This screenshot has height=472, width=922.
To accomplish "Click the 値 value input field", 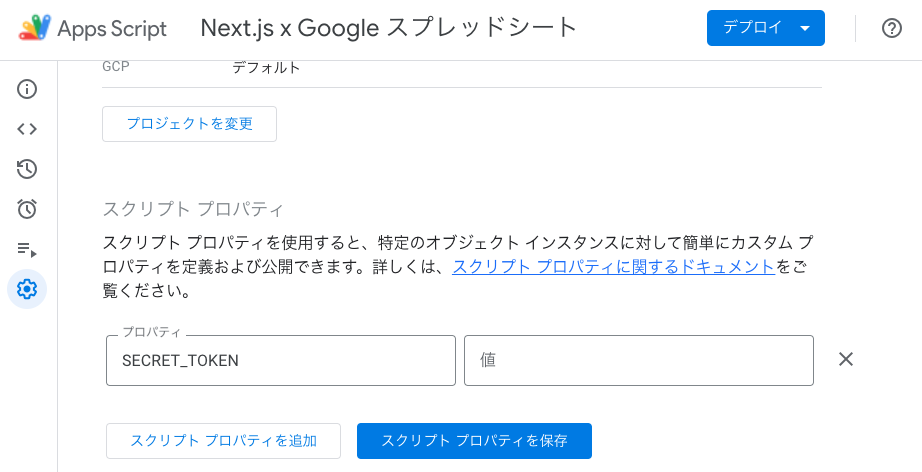I will pos(639,360).
